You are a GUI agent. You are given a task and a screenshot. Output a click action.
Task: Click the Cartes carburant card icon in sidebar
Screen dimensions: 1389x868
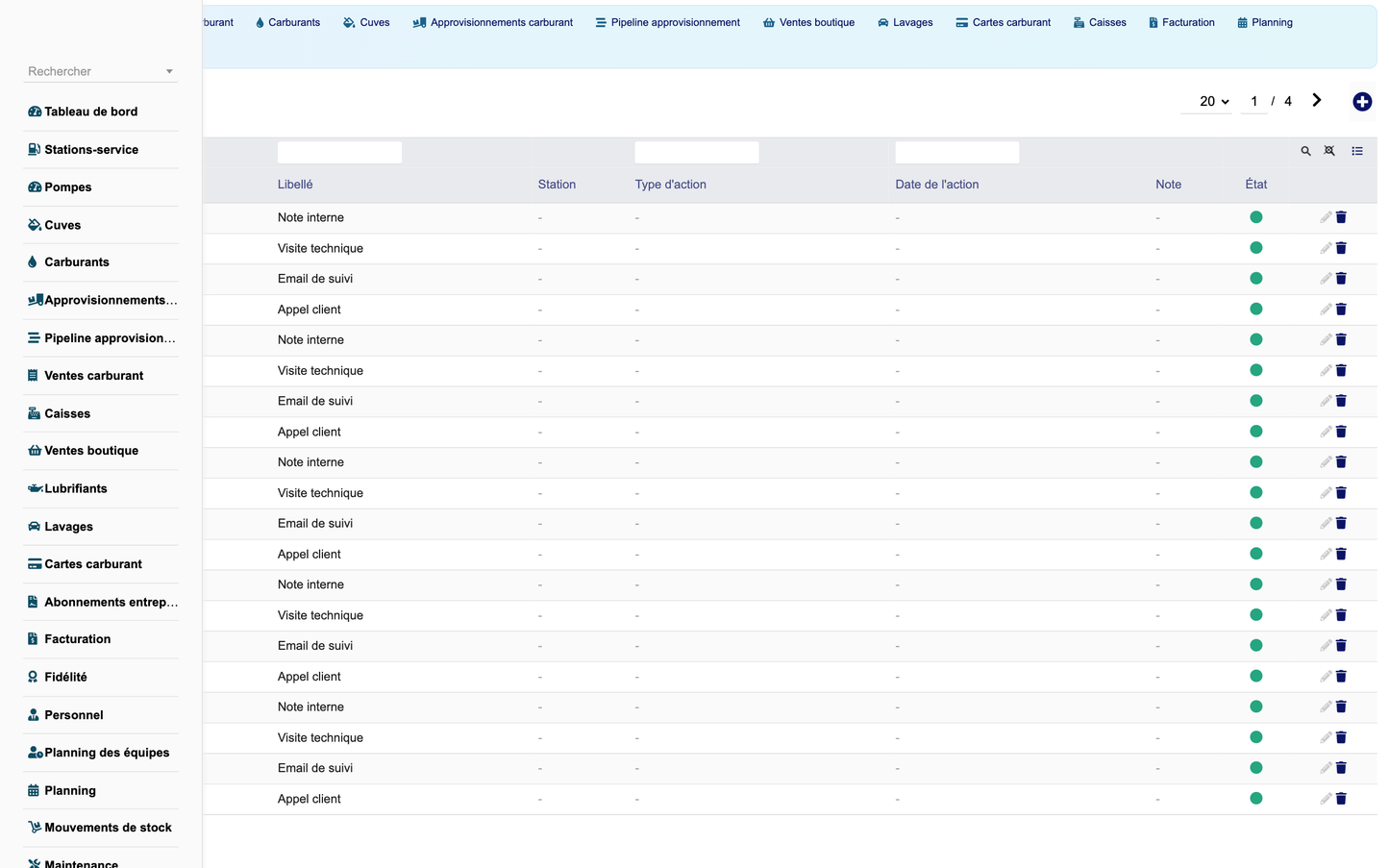point(35,564)
